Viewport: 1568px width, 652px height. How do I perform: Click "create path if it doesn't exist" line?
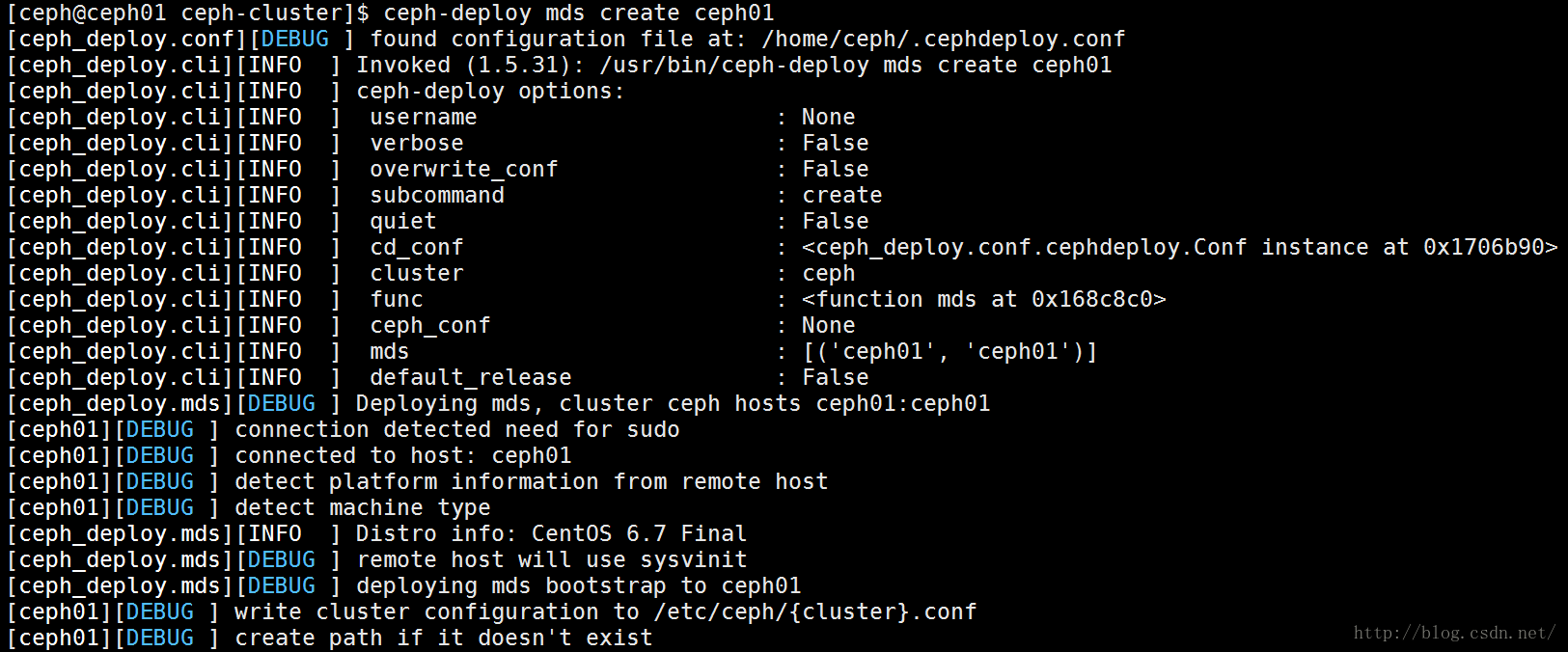[x=444, y=638]
